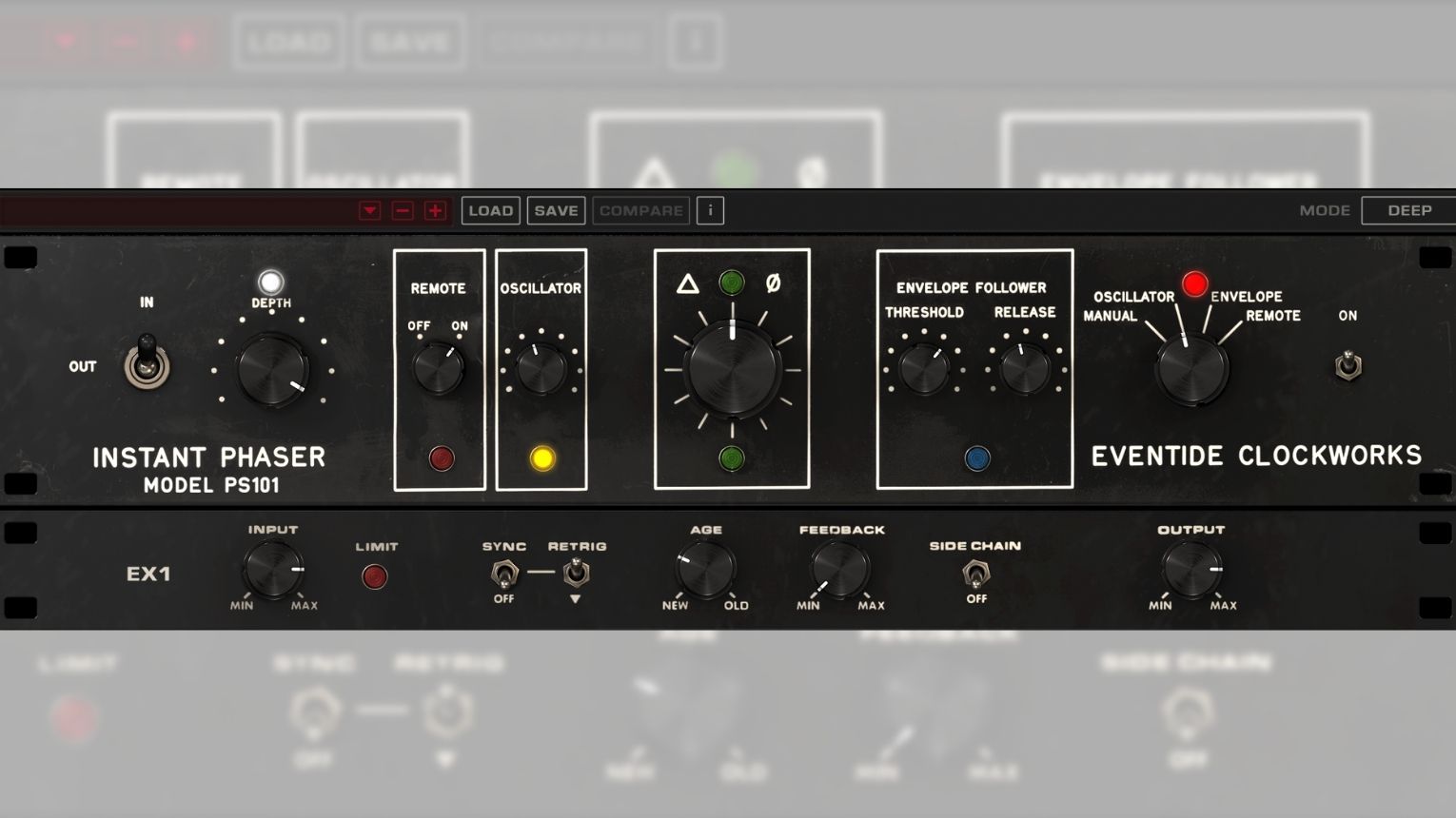Click the red REMOTE indicator lamp

tap(441, 458)
